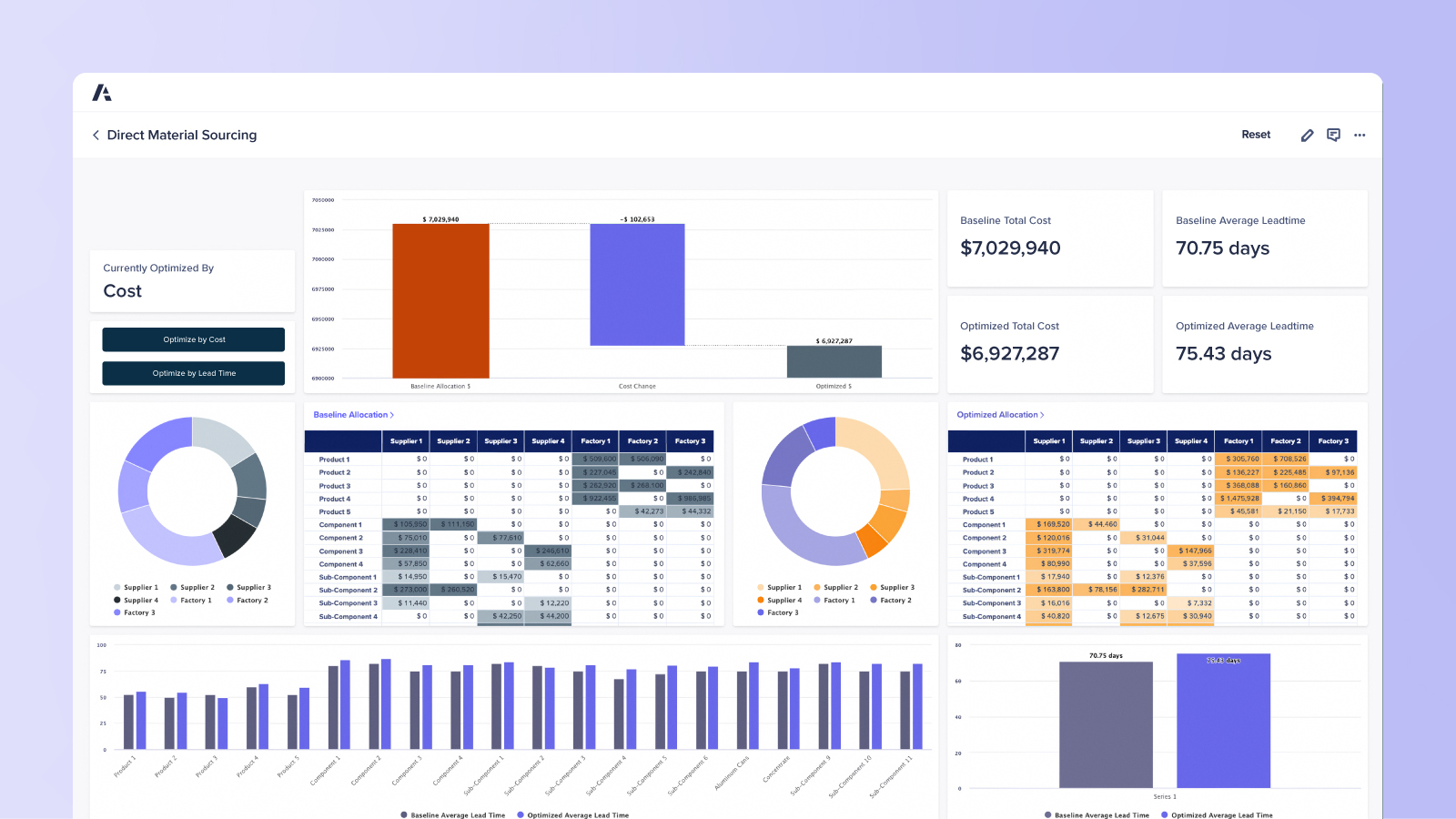This screenshot has width=1456, height=819.
Task: Toggle Supplier 1 in the baseline donut legend
Action: click(x=117, y=587)
